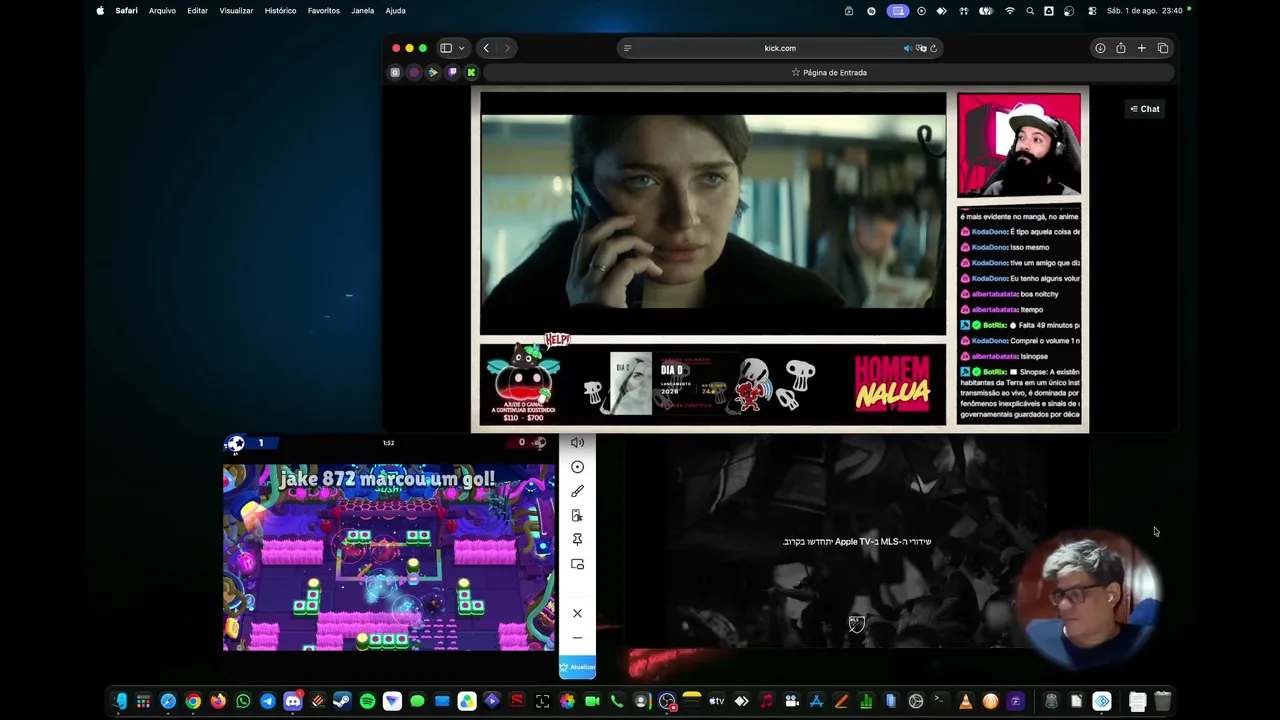Screen dimensions: 1280x720
Task: Launch VLC from the Dock
Action: click(x=965, y=701)
